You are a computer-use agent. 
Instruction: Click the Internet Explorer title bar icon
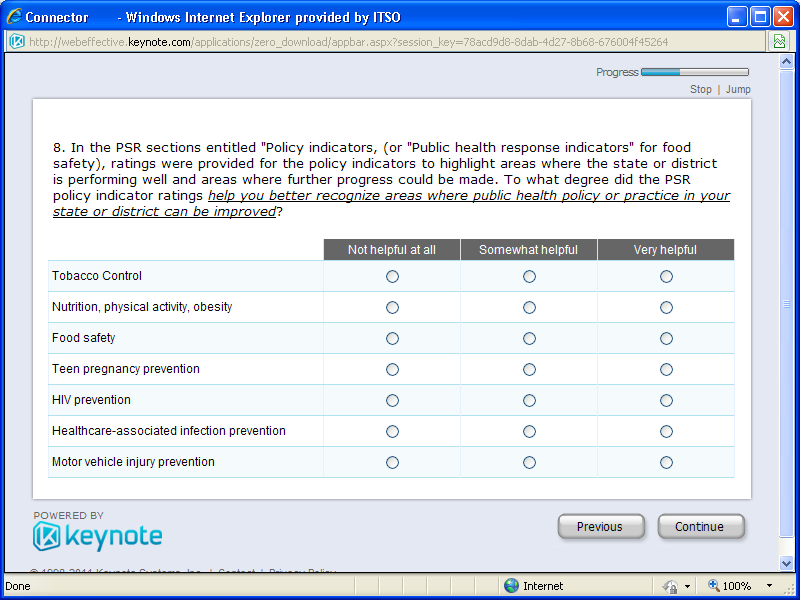pos(14,17)
